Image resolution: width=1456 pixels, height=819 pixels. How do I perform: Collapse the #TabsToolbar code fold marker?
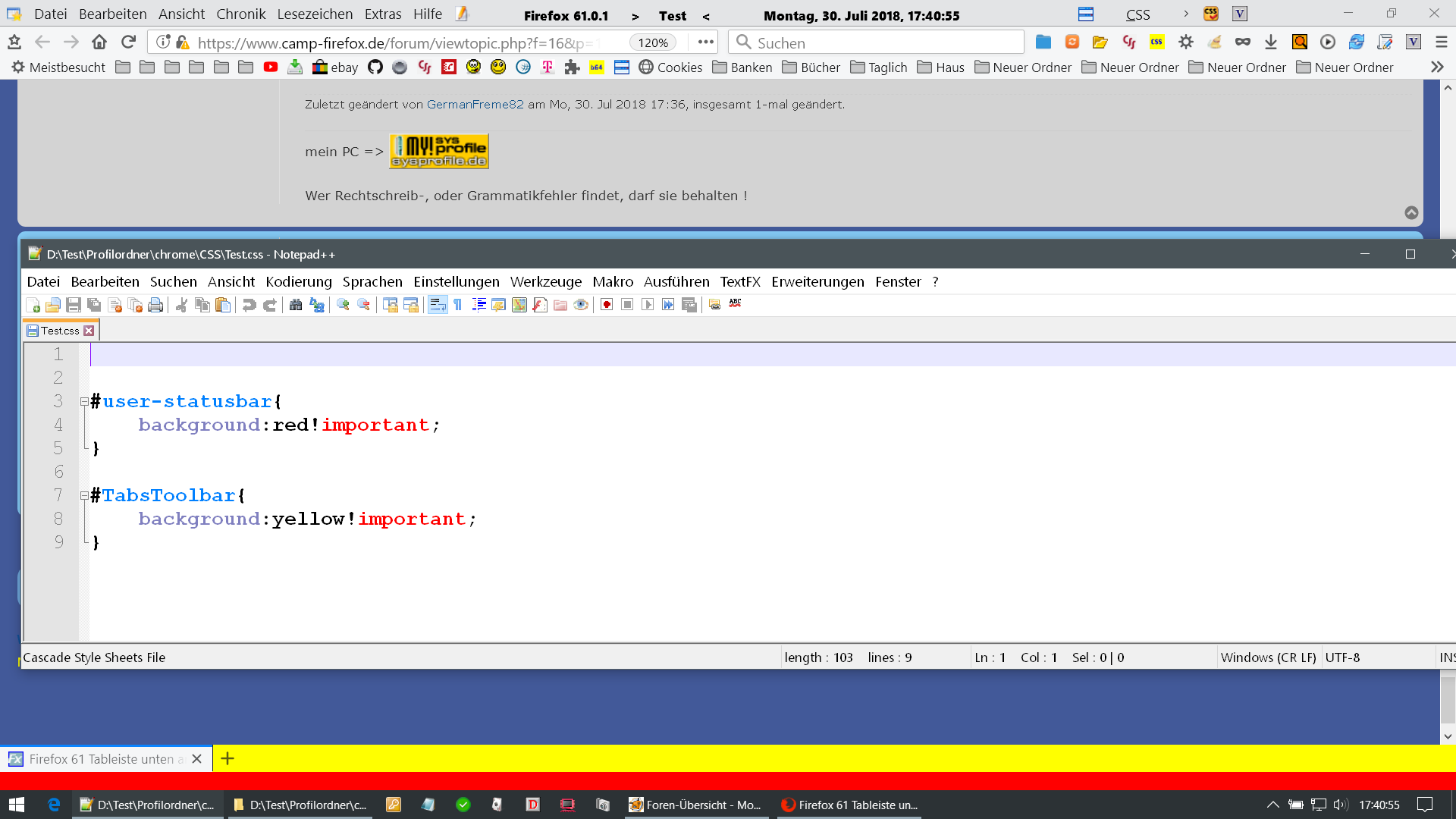[x=84, y=496]
